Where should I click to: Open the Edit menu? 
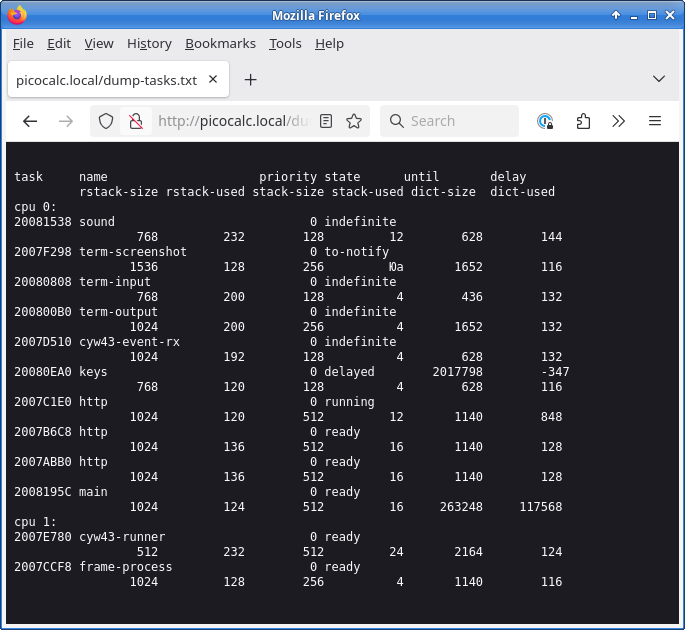tap(59, 44)
